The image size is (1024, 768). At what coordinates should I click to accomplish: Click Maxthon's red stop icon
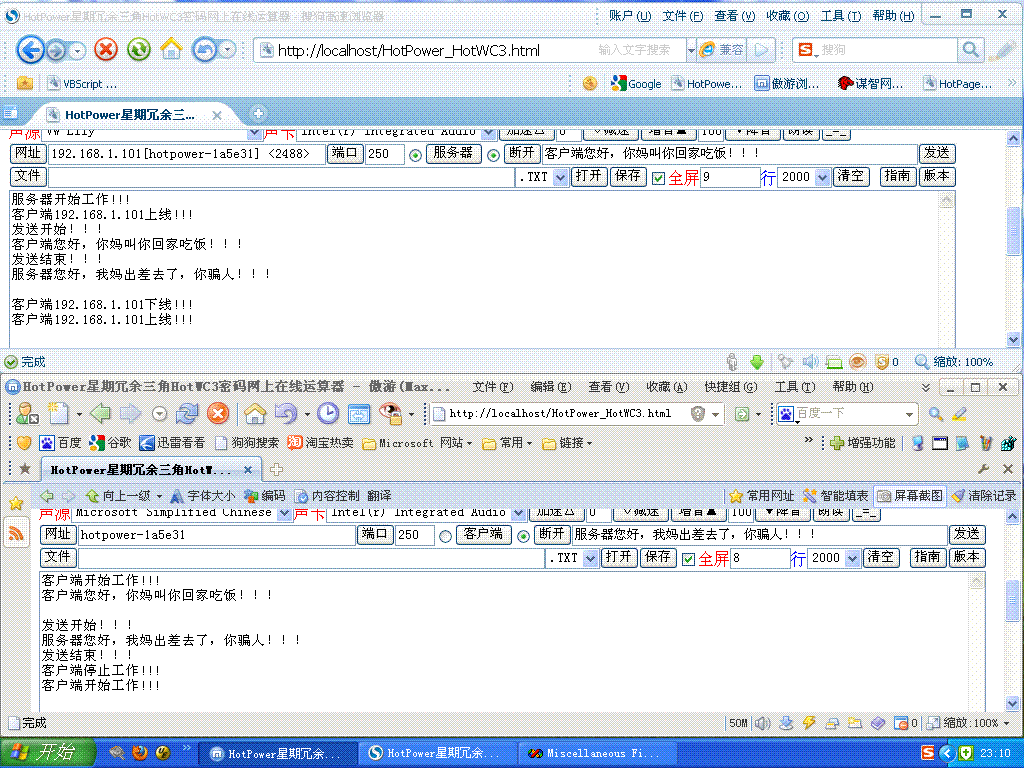coord(217,413)
